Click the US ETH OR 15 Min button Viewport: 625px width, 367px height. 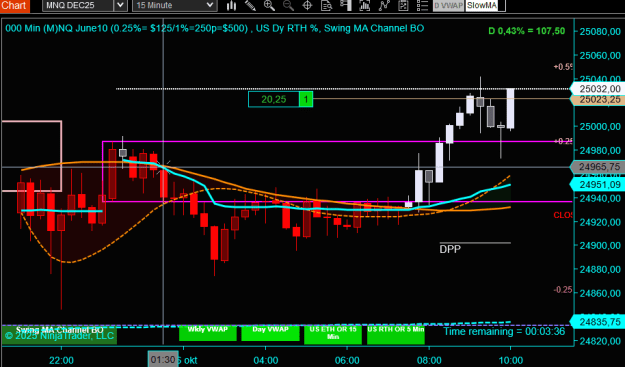[333, 334]
